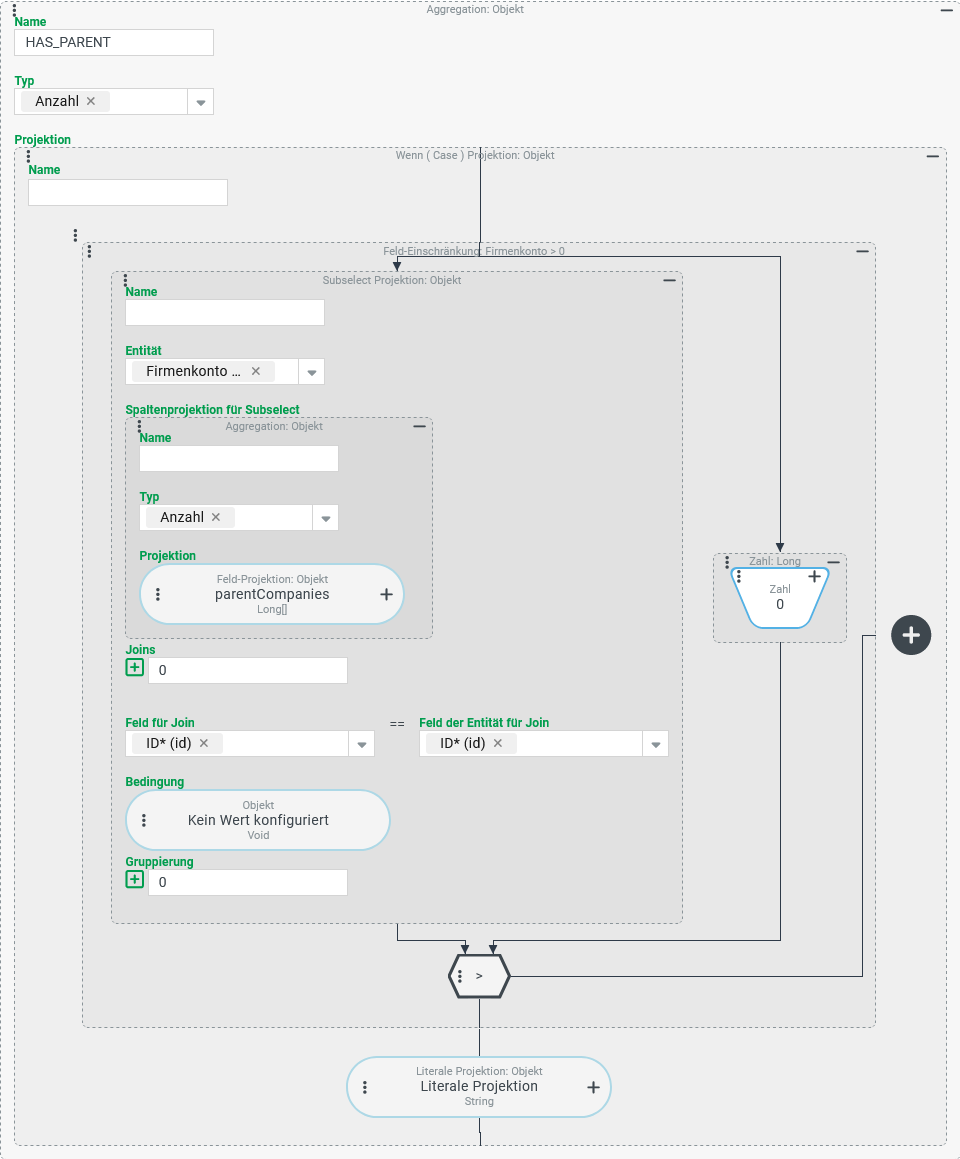This screenshot has width=960, height=1159.
Task: Click plus icon on Zahl 0 node
Action: 814,577
